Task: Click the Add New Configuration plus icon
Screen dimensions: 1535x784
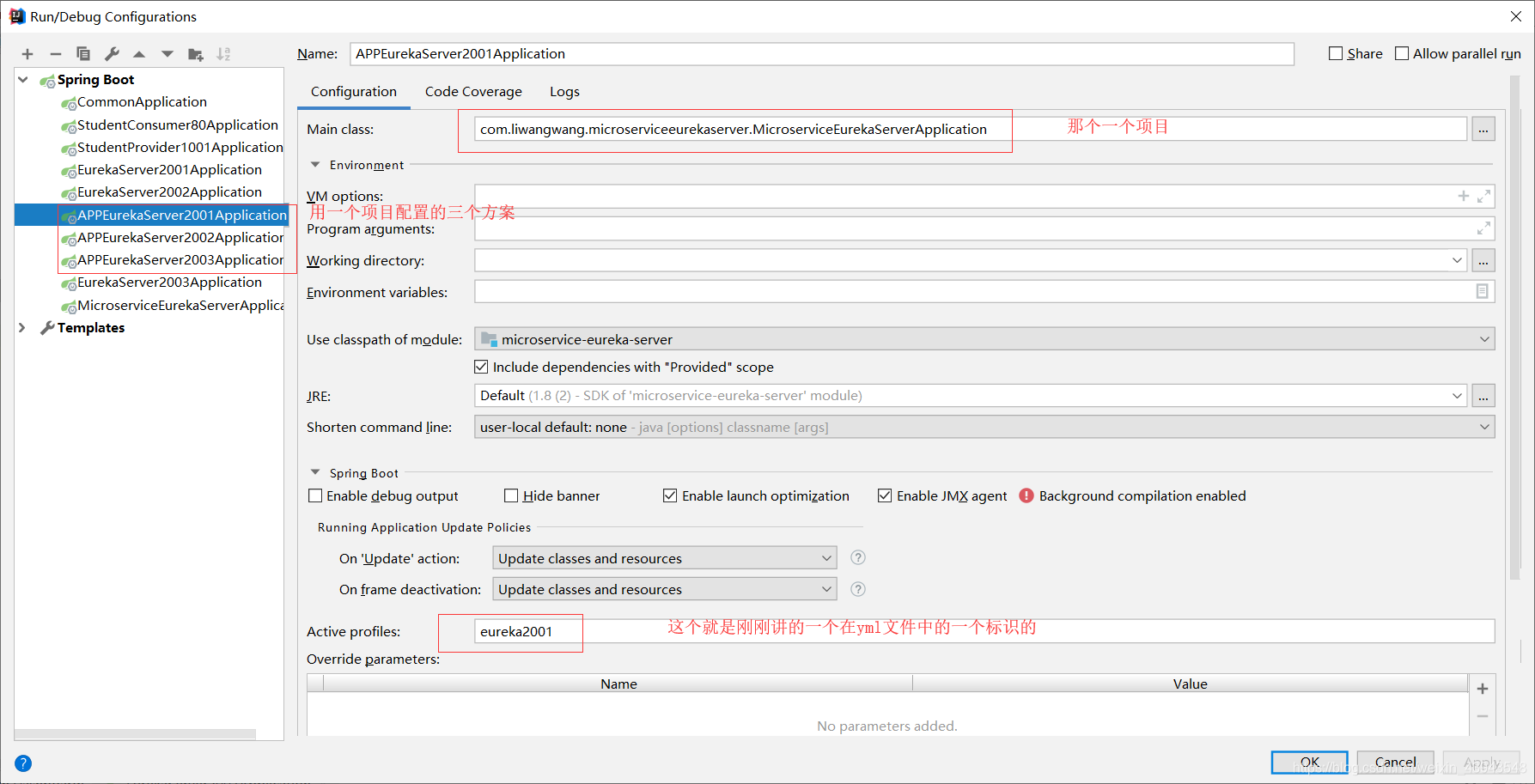Action: tap(27, 54)
